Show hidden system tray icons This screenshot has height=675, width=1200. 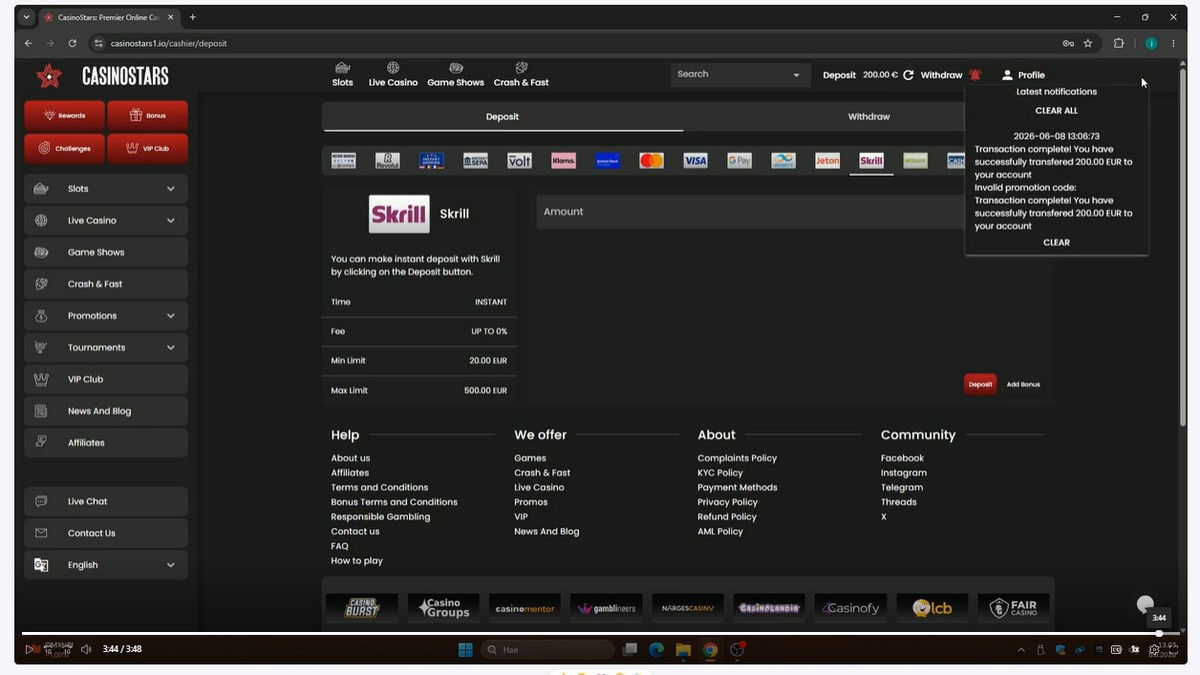pos(1021,650)
